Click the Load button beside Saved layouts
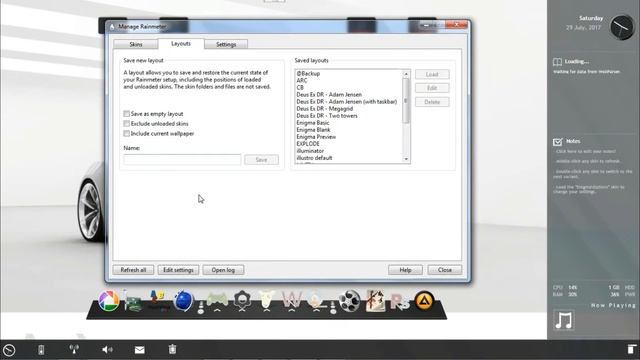The image size is (640, 360). click(x=432, y=74)
